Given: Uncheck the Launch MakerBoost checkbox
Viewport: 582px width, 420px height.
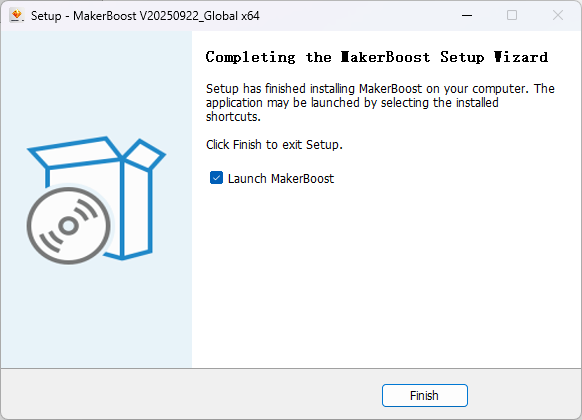Looking at the screenshot, I should coord(216,178).
